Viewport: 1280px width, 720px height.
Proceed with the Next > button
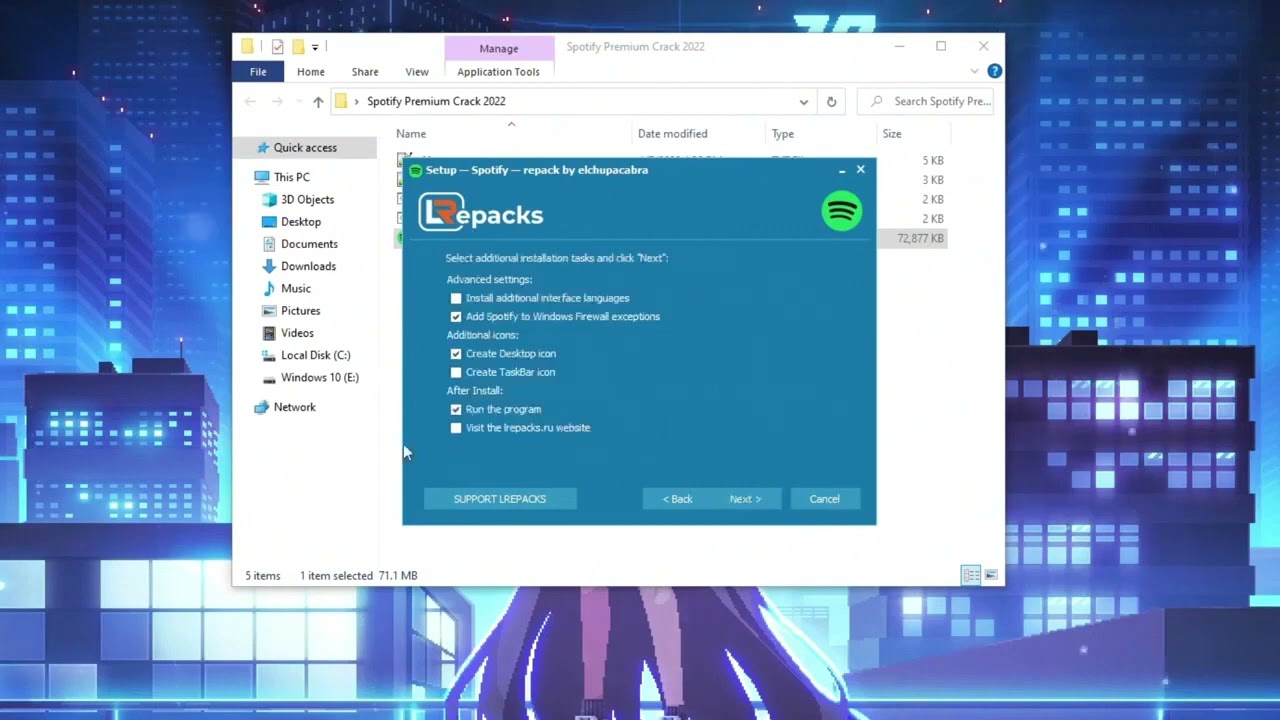[x=745, y=499]
